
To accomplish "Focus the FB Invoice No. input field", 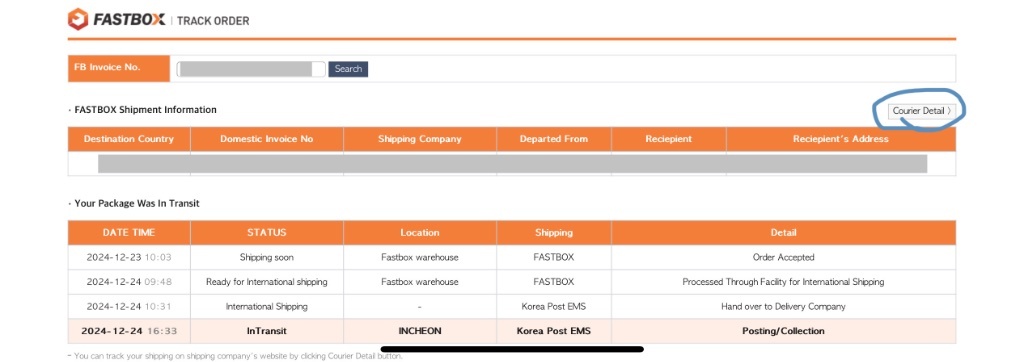I will point(251,69).
